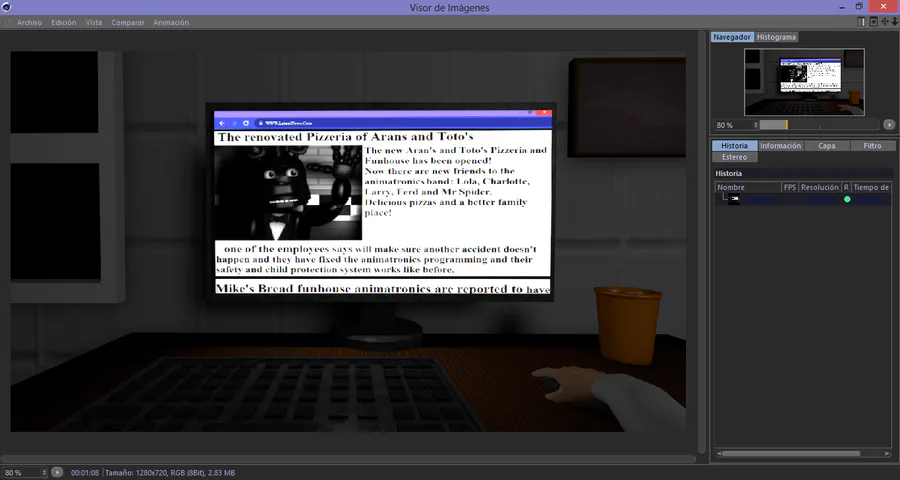This screenshot has width=900, height=480.
Task: Click the rendered image in the viewer
Action: tap(348, 241)
